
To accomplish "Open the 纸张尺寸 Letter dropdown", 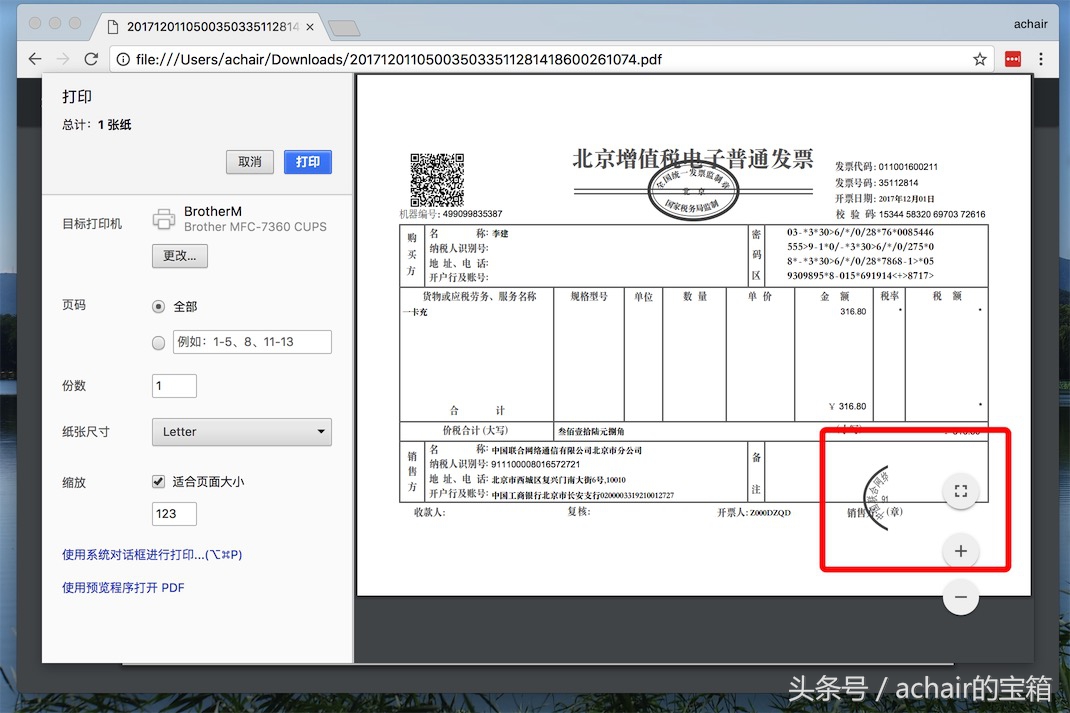I will [241, 431].
